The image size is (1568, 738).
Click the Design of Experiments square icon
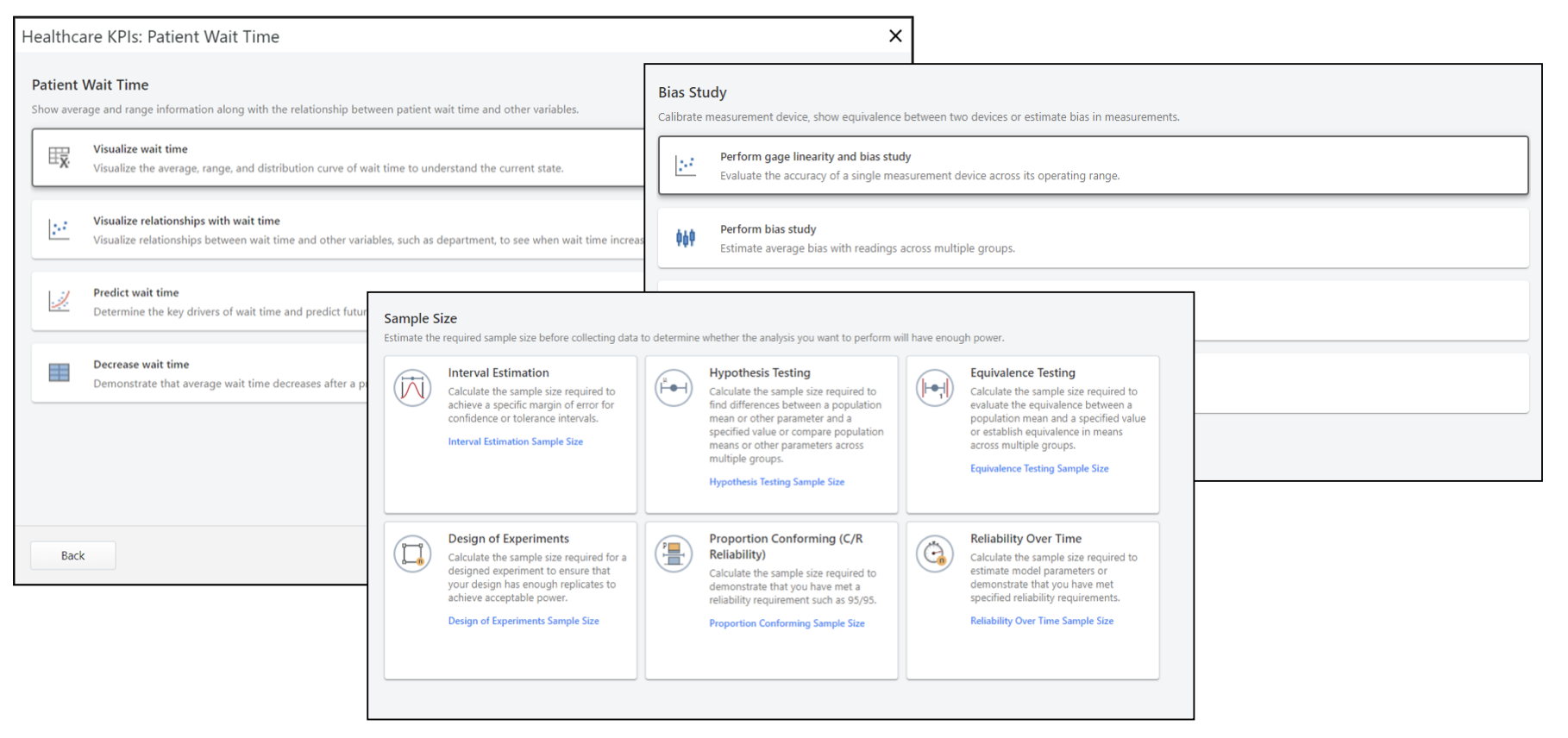point(412,553)
